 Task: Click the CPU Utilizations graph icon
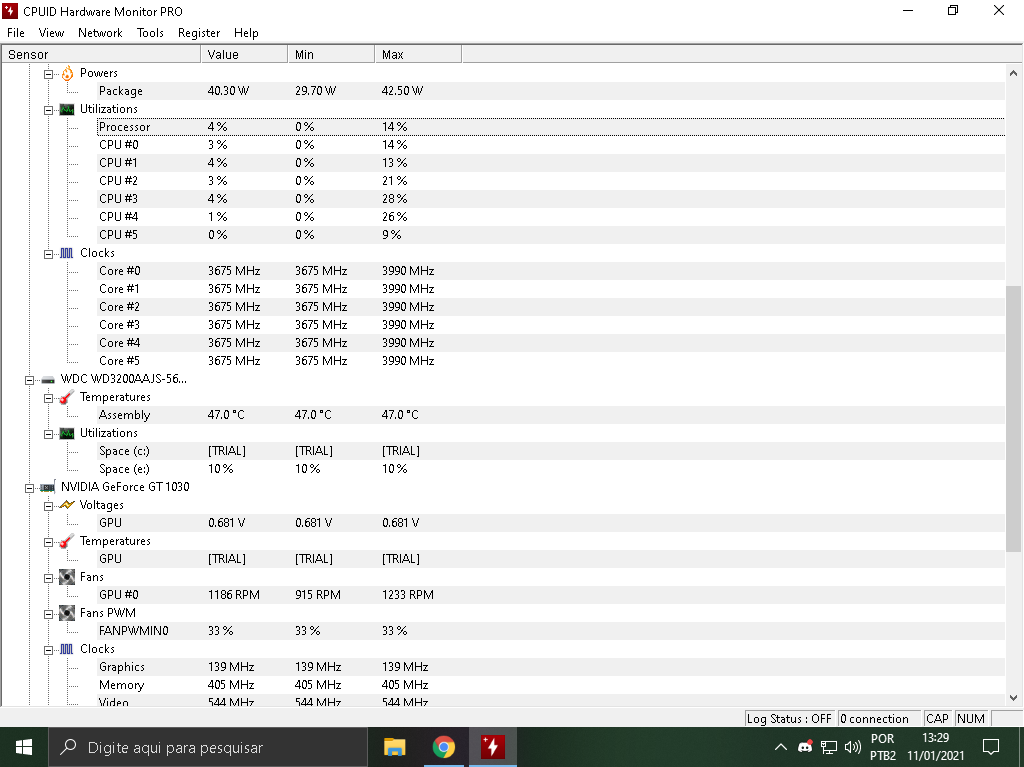67,109
